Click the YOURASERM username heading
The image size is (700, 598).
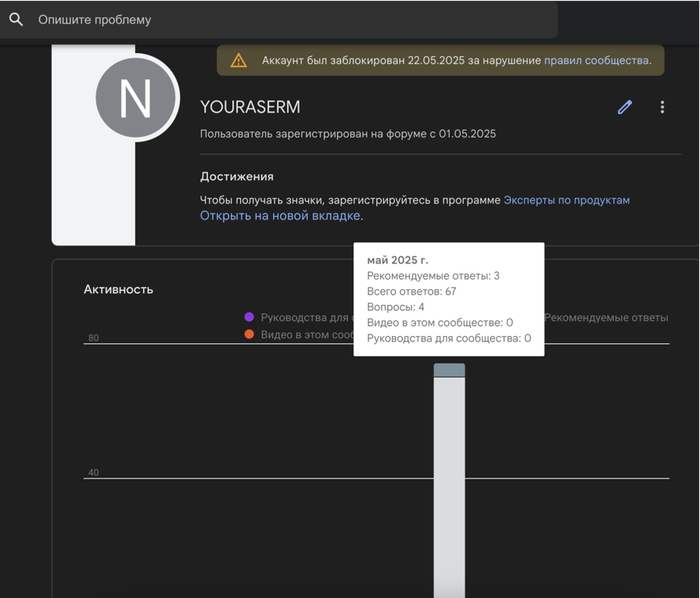[250, 107]
